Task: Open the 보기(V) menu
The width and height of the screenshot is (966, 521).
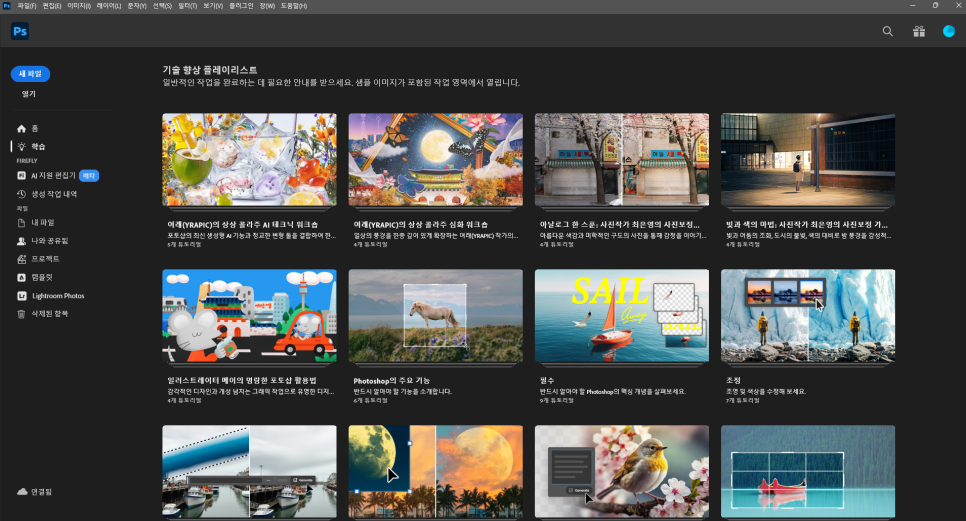Action: [x=213, y=6]
